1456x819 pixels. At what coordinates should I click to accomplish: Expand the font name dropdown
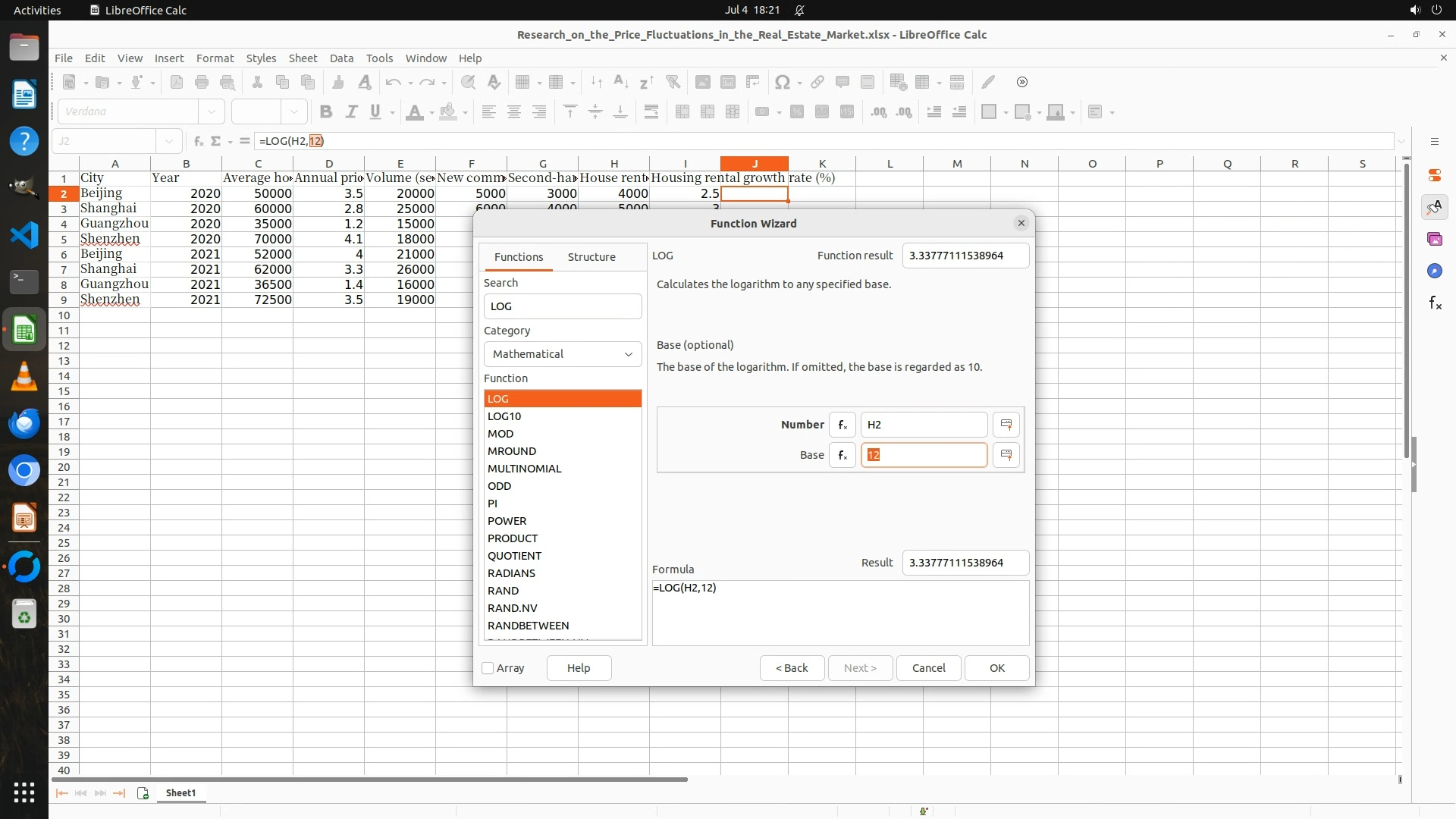point(212,111)
